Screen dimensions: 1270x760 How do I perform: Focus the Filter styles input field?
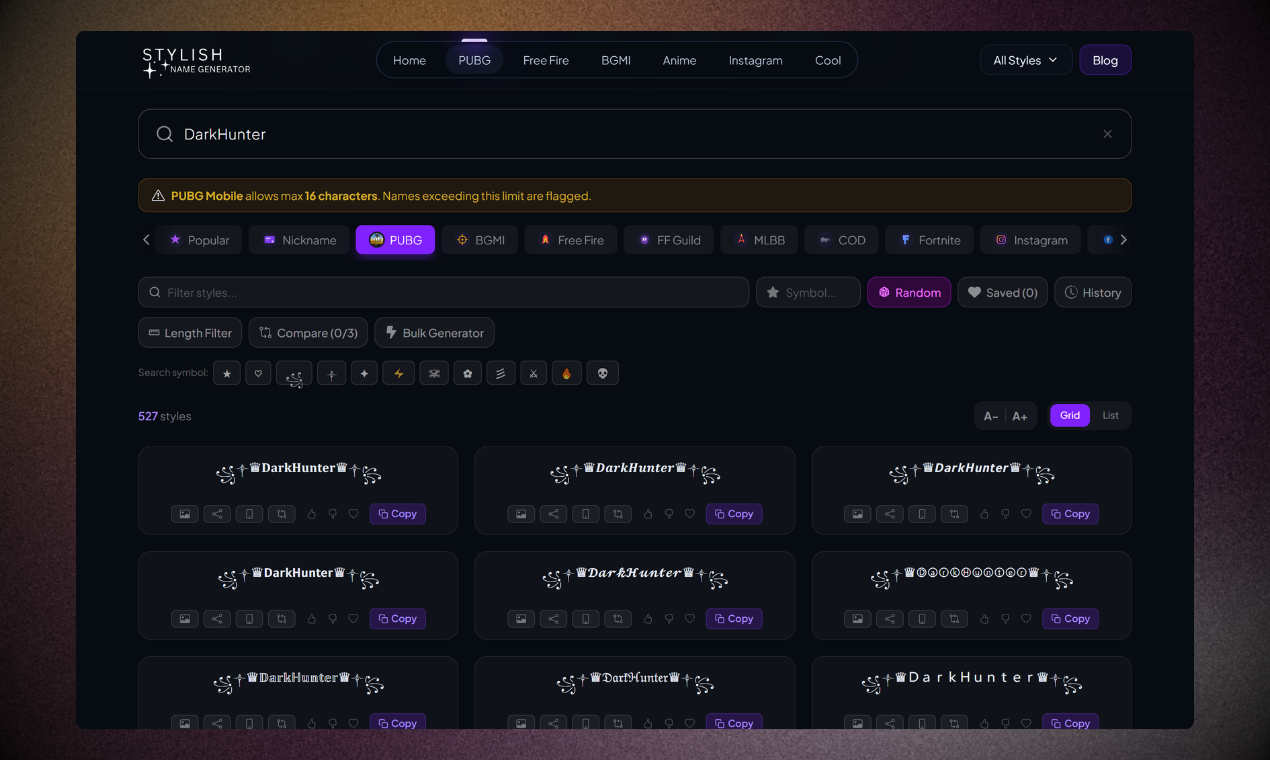443,292
